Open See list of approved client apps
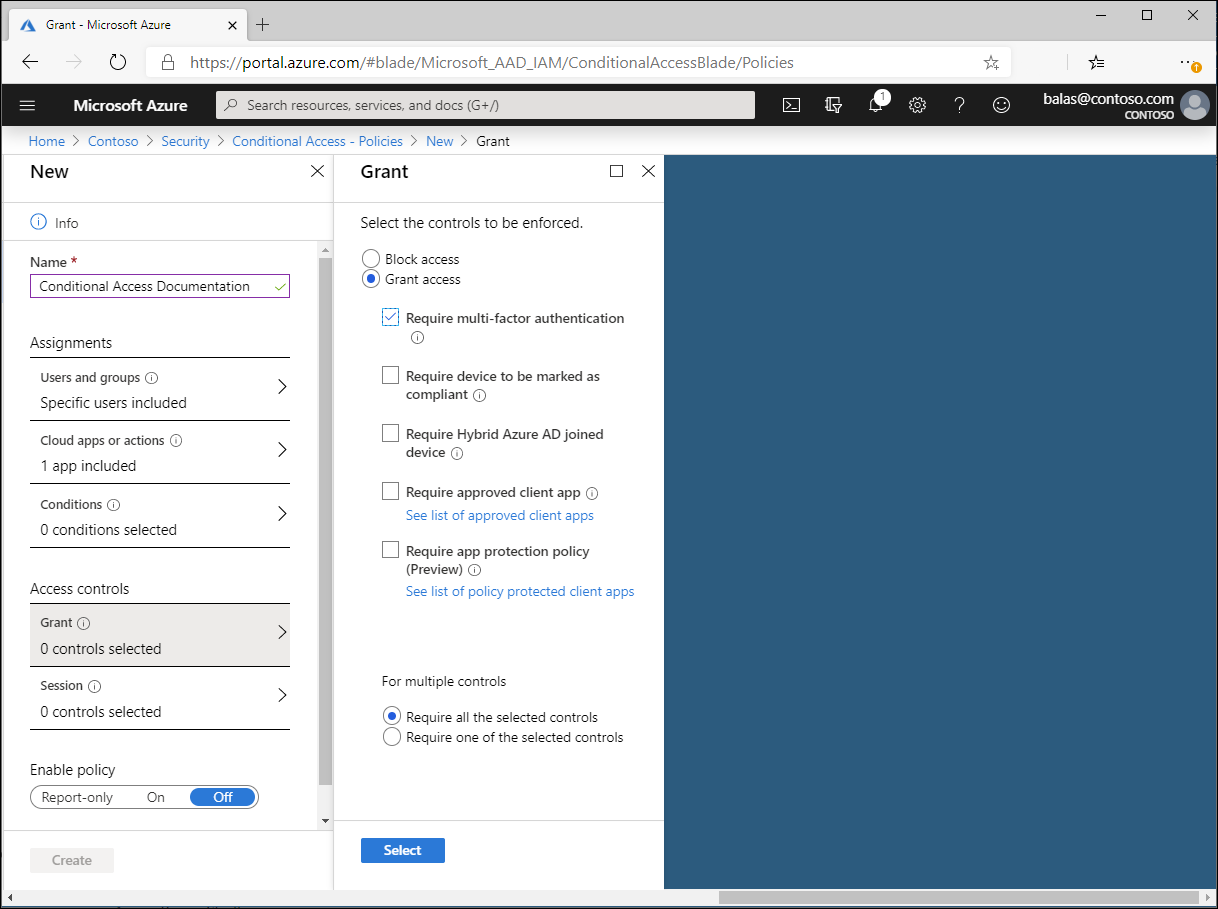 [x=500, y=515]
